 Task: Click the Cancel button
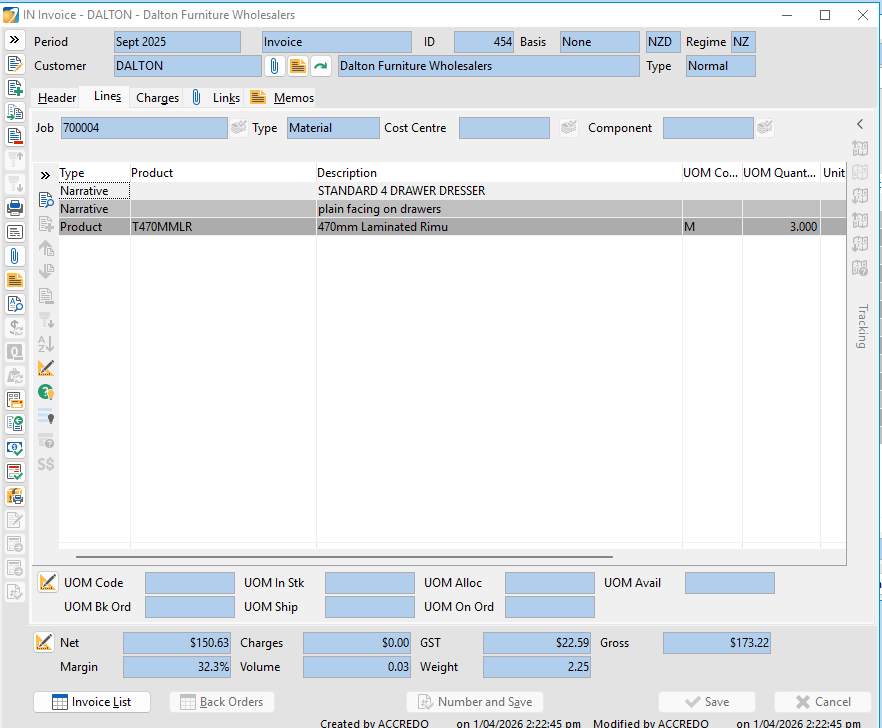coord(823,702)
